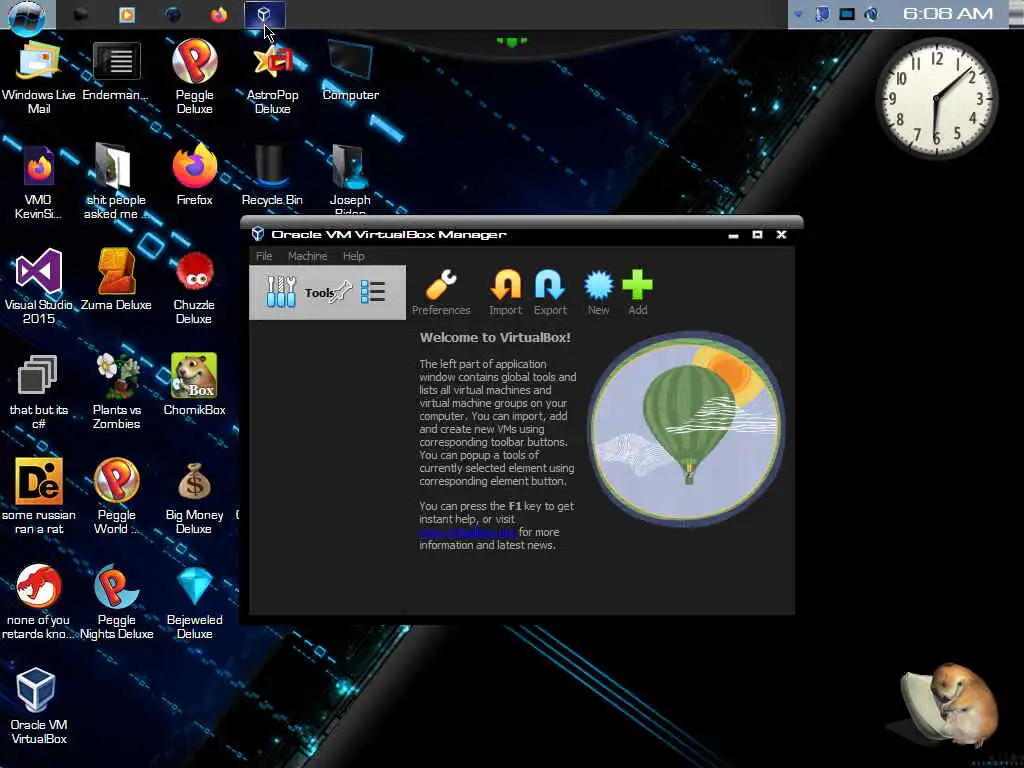1024x768 pixels.
Task: Open the Machine menu in VirtualBox
Action: pos(308,256)
